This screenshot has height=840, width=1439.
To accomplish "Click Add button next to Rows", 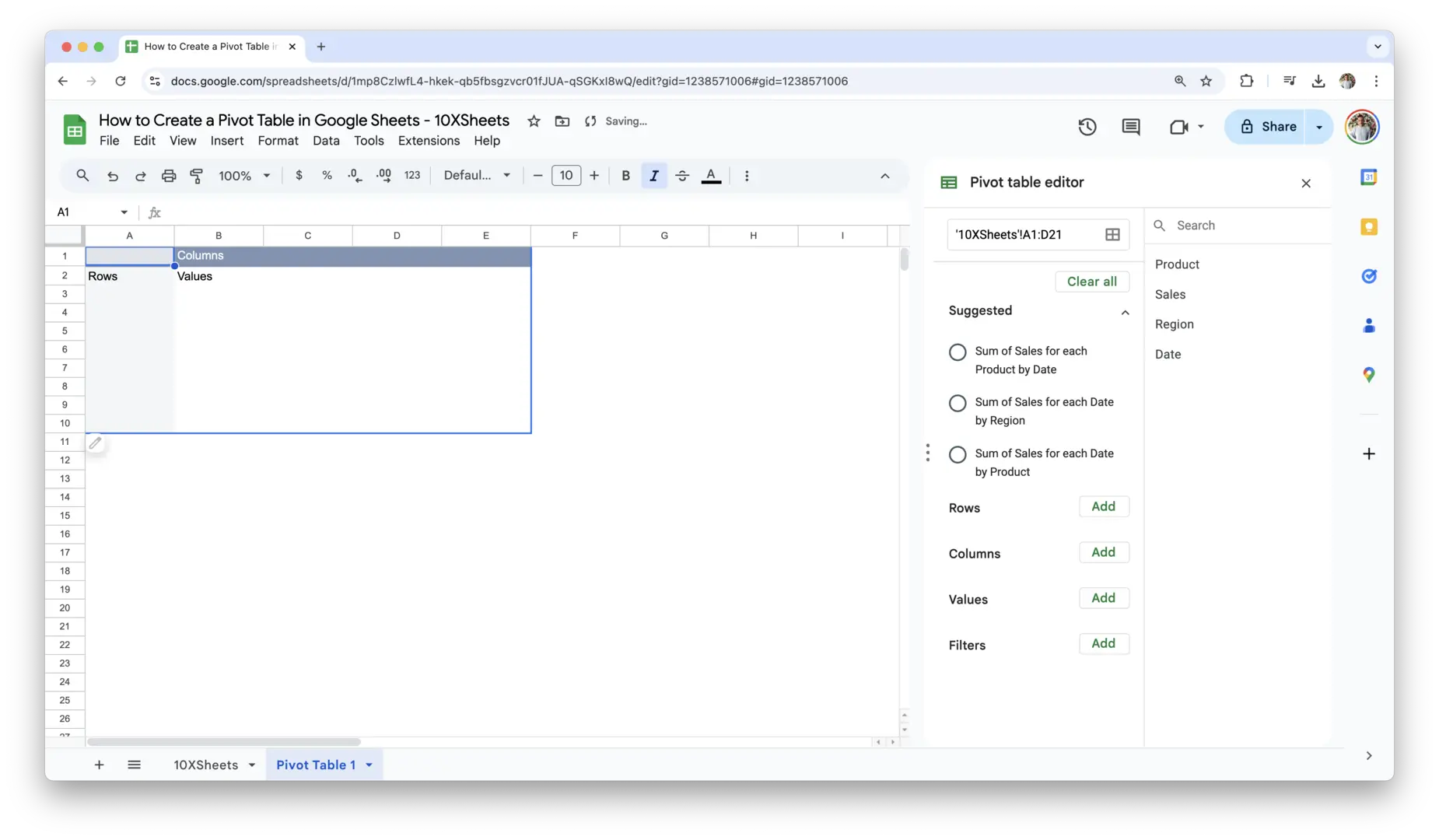I will 1103,506.
